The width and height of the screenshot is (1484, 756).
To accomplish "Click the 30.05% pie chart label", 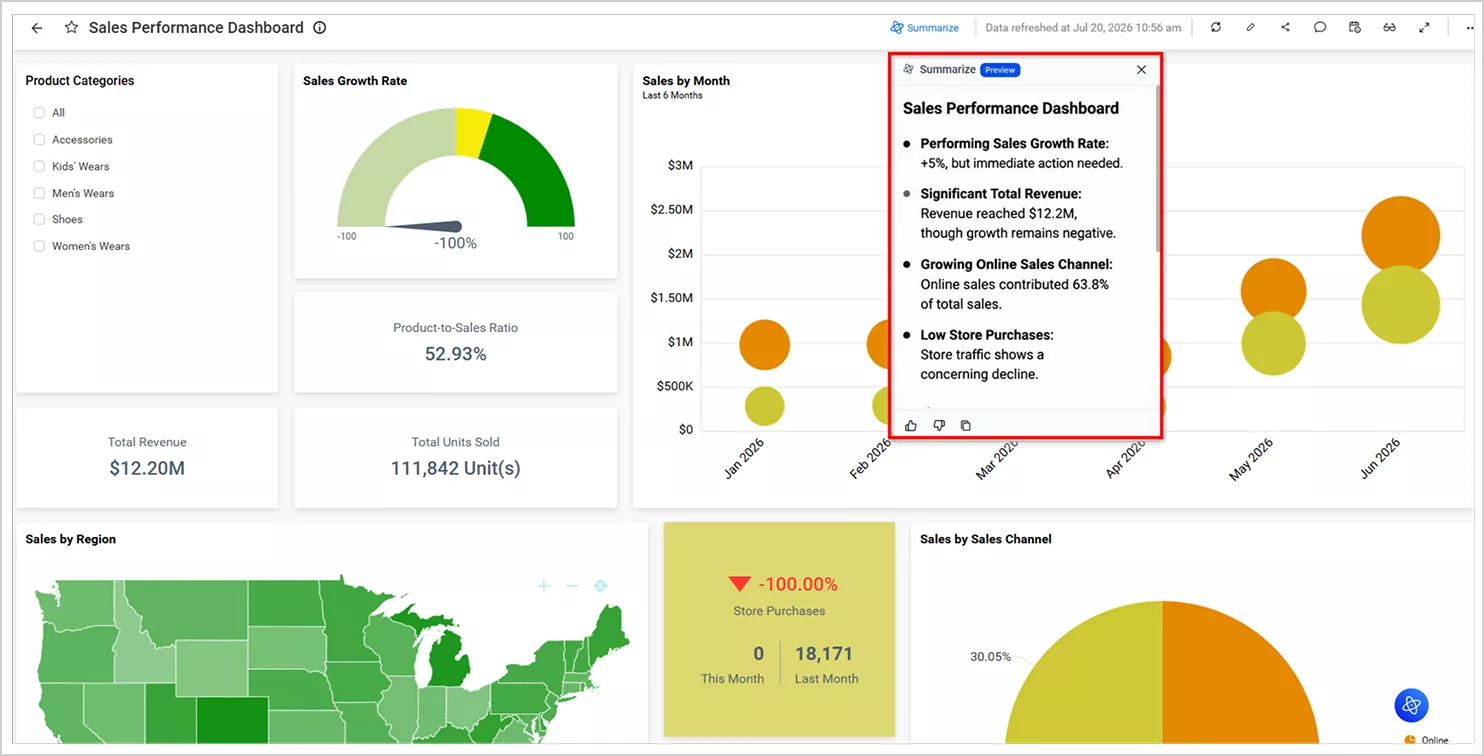I will (x=990, y=657).
